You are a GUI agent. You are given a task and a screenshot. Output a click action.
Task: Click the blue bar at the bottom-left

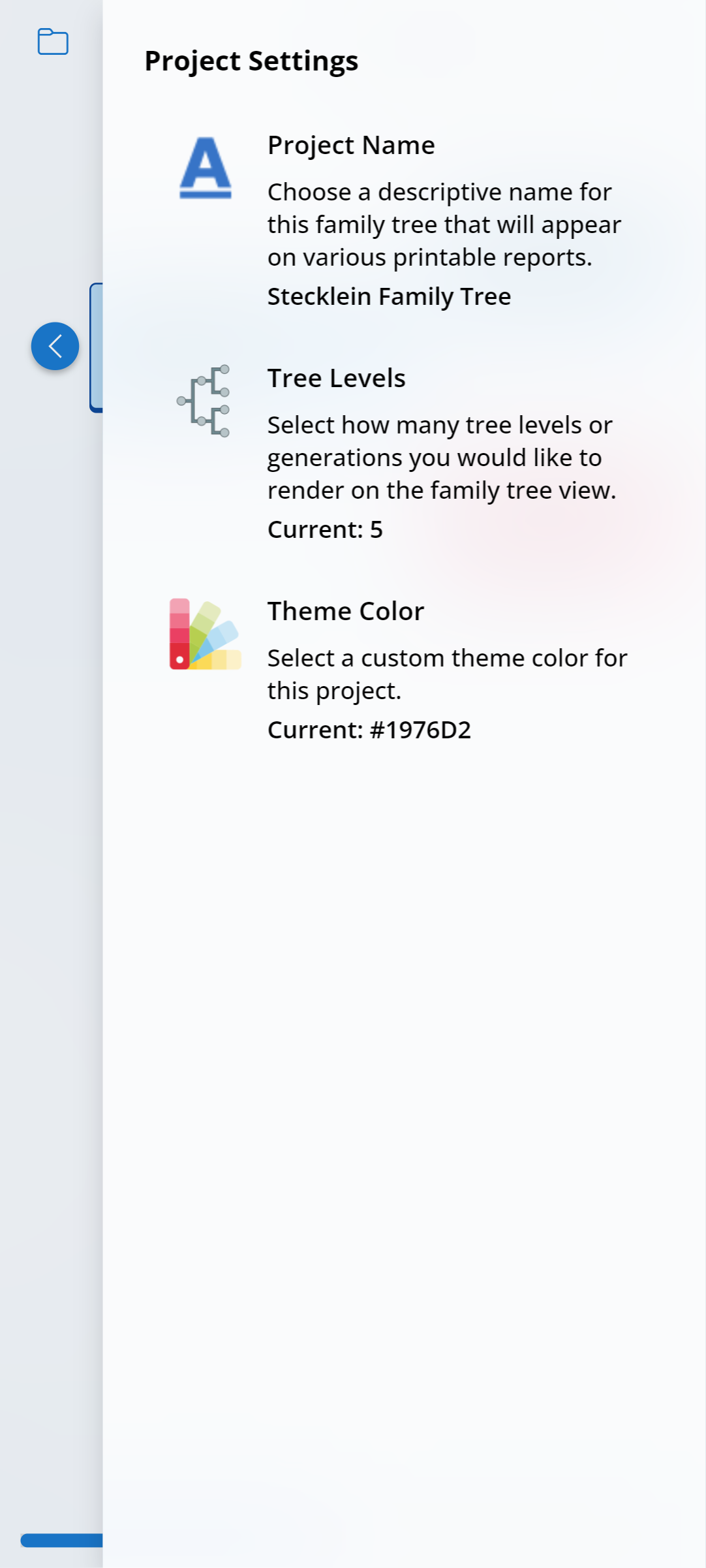(x=61, y=1541)
